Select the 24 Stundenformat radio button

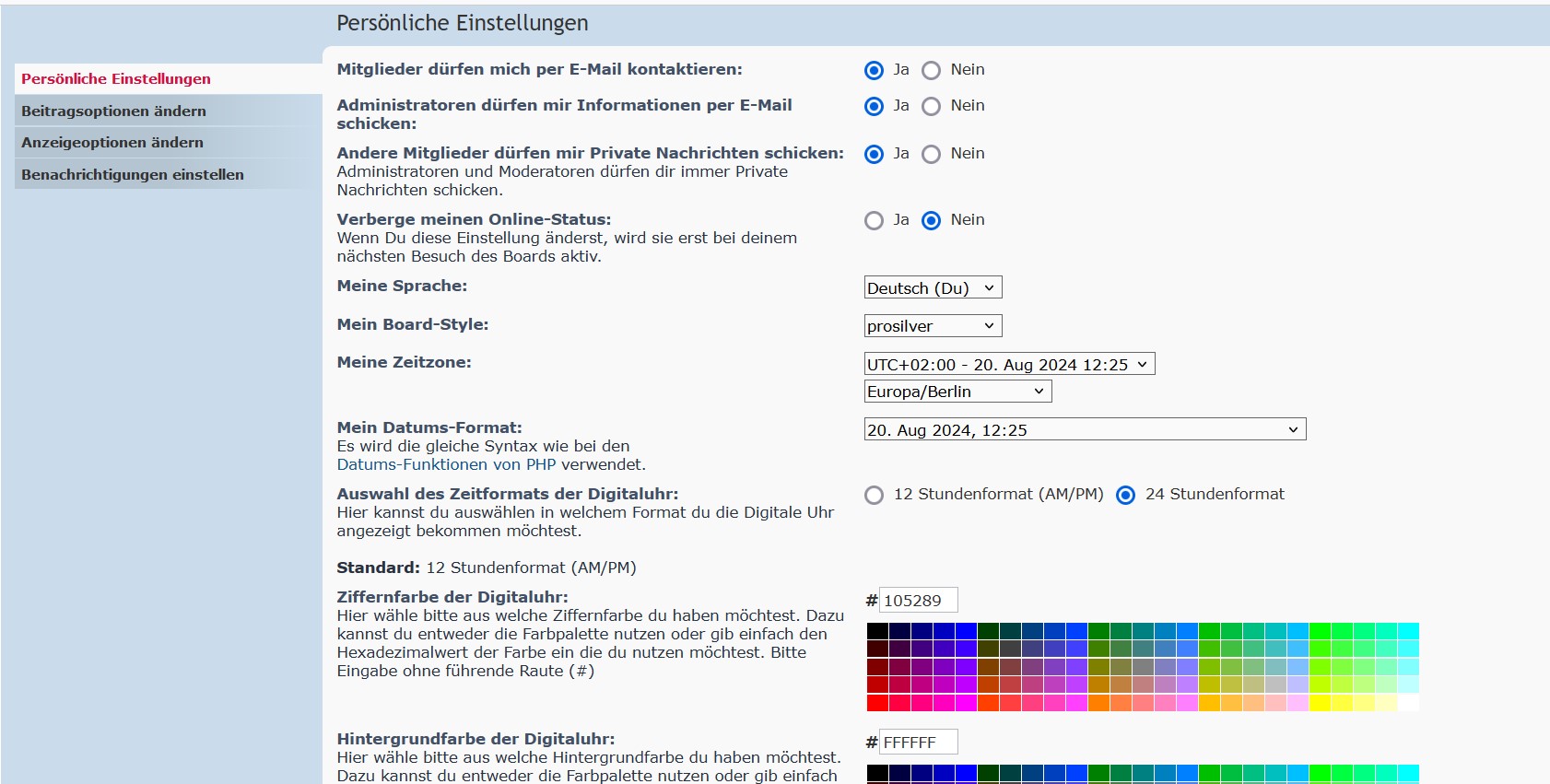pyautogui.click(x=1125, y=496)
